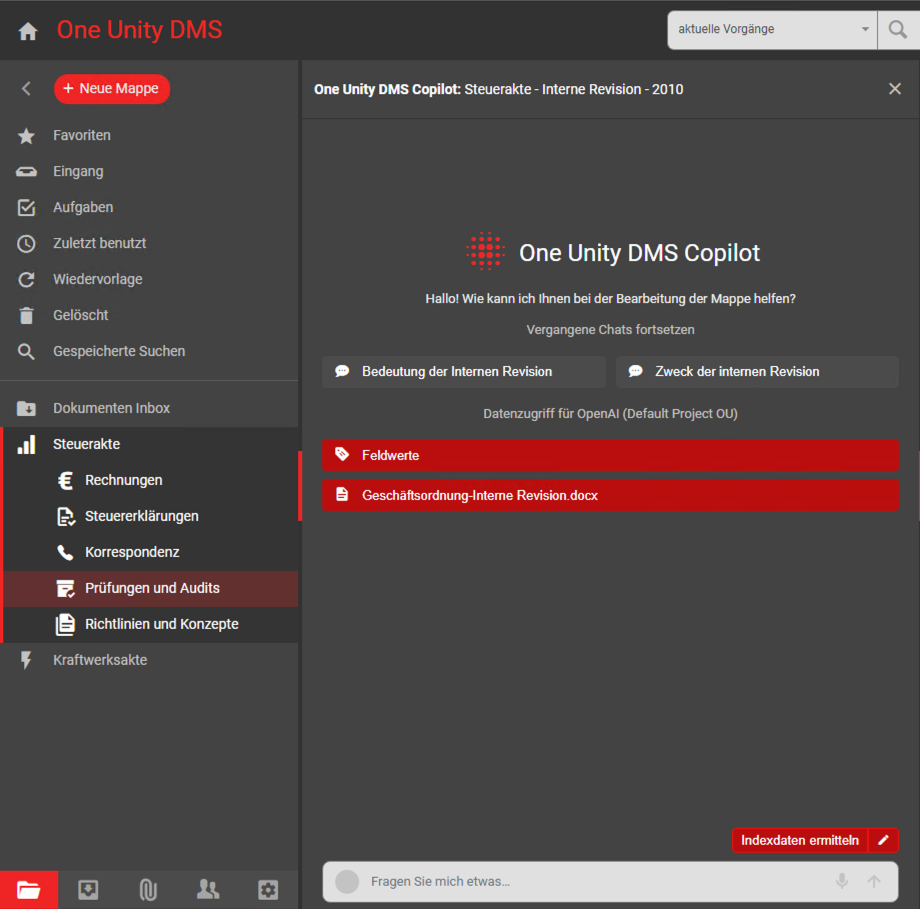
Task: Close the Copilot panel with X
Action: 895,89
